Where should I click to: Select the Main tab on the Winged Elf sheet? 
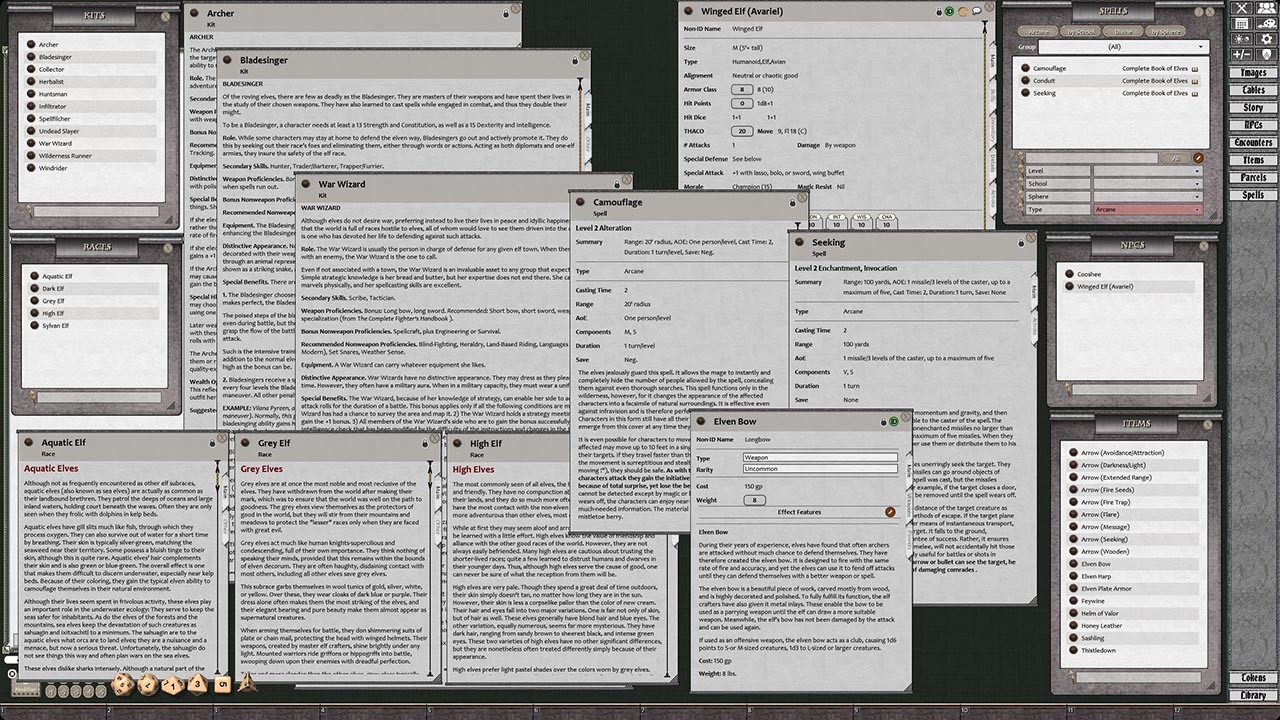(x=992, y=60)
